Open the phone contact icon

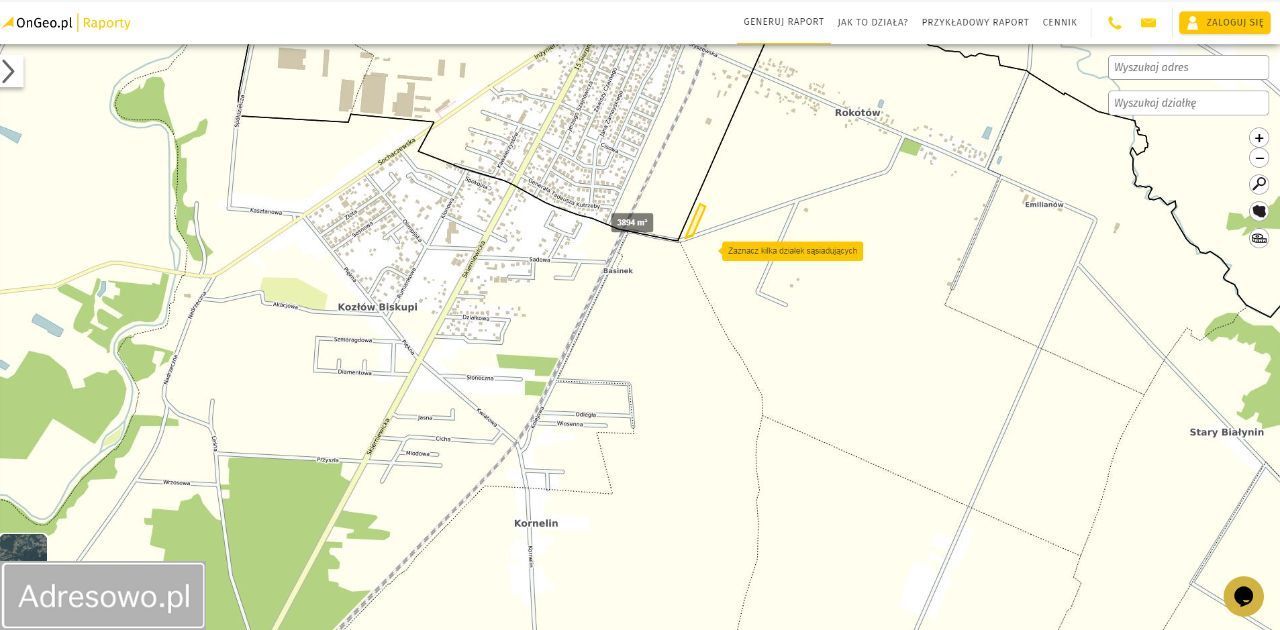[1115, 23]
